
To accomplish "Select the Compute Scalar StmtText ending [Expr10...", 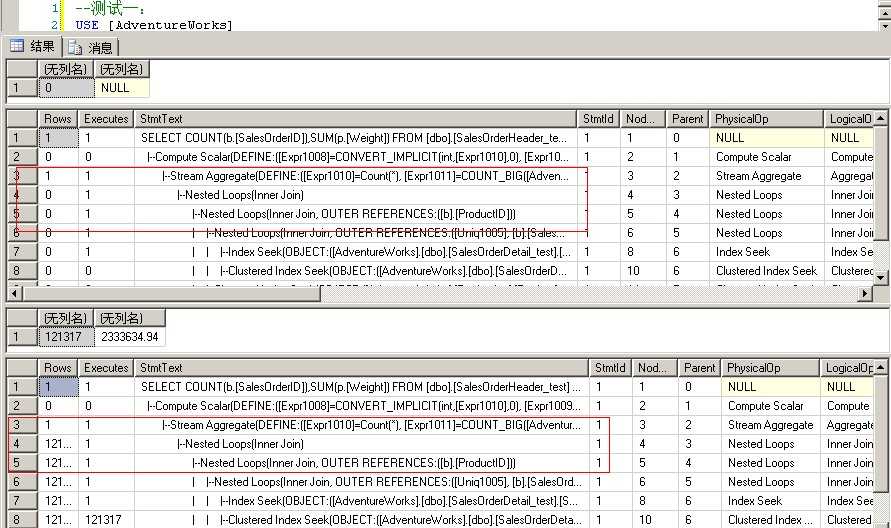I will point(355,157).
